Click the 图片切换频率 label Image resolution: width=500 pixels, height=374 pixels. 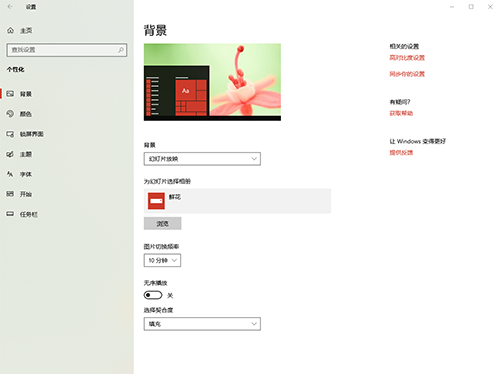(161, 247)
